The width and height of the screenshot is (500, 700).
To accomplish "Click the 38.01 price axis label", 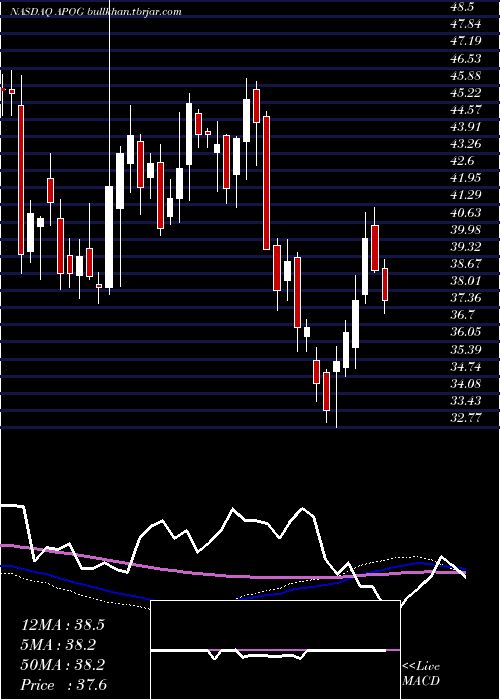I will point(467,281).
